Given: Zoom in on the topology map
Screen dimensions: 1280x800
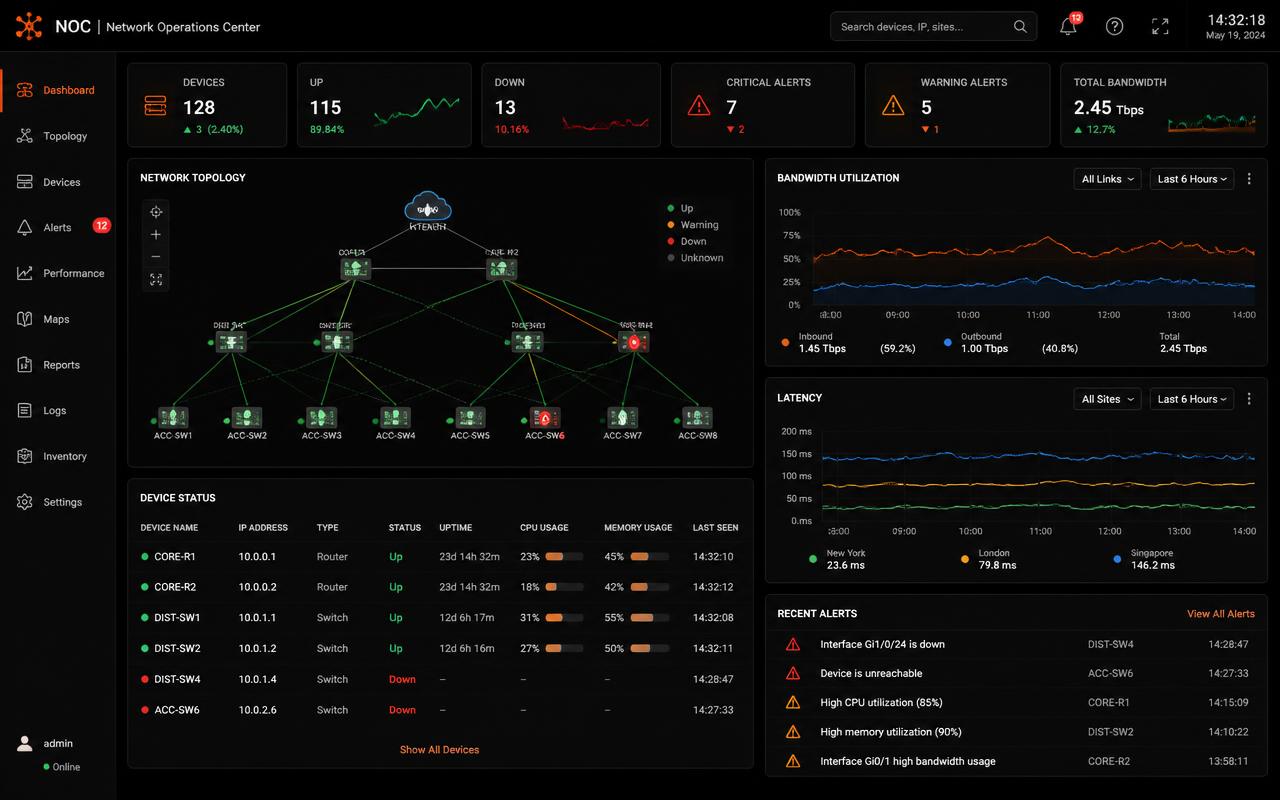Looking at the screenshot, I should (156, 235).
